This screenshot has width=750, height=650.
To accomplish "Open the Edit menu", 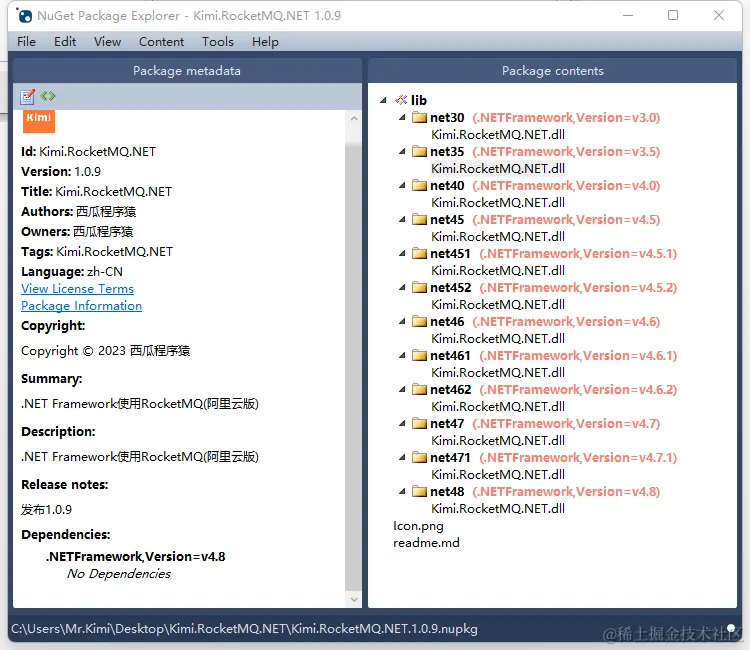I will click(65, 42).
